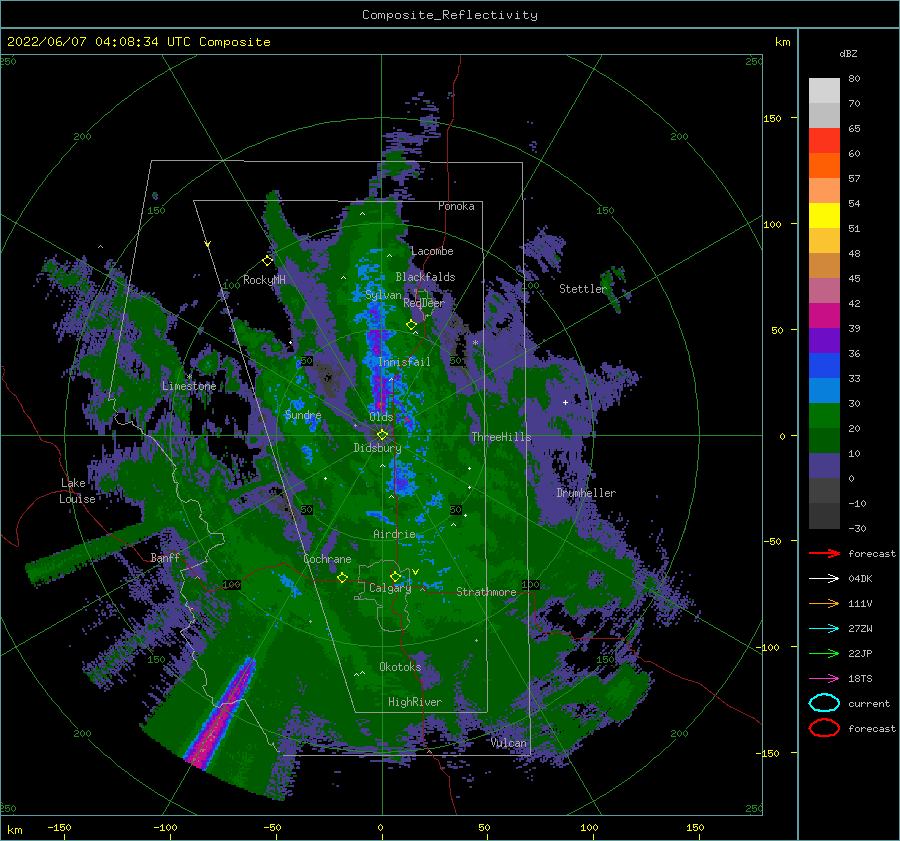Choose the bright green 30–20 dBZ swatch

coord(824,416)
